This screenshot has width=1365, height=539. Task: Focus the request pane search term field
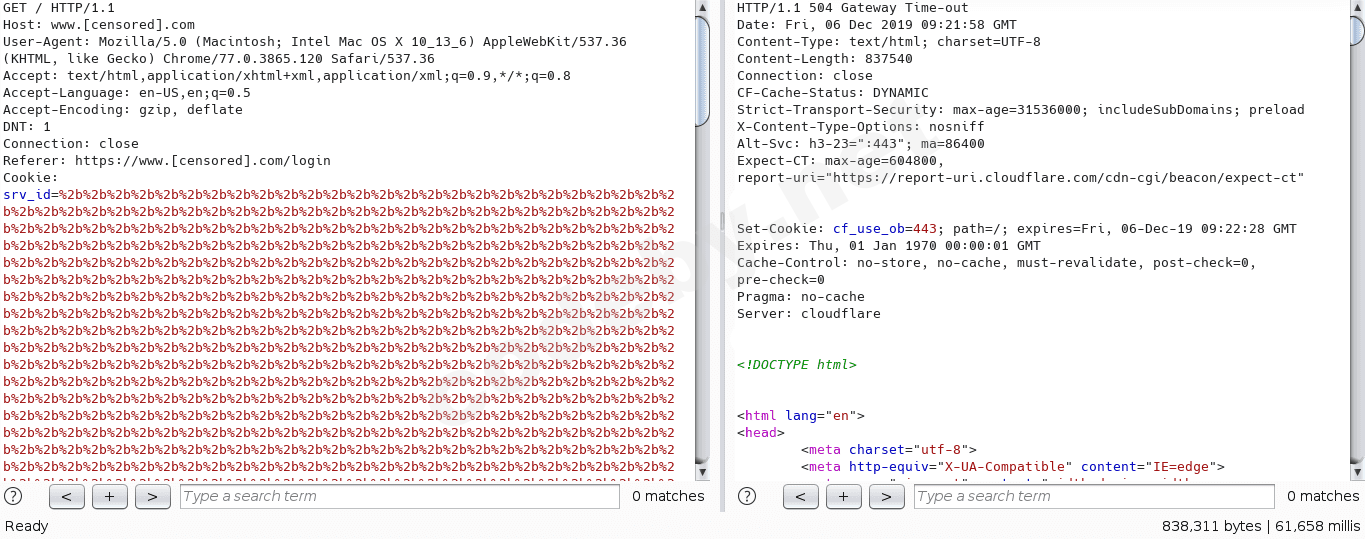click(x=400, y=497)
